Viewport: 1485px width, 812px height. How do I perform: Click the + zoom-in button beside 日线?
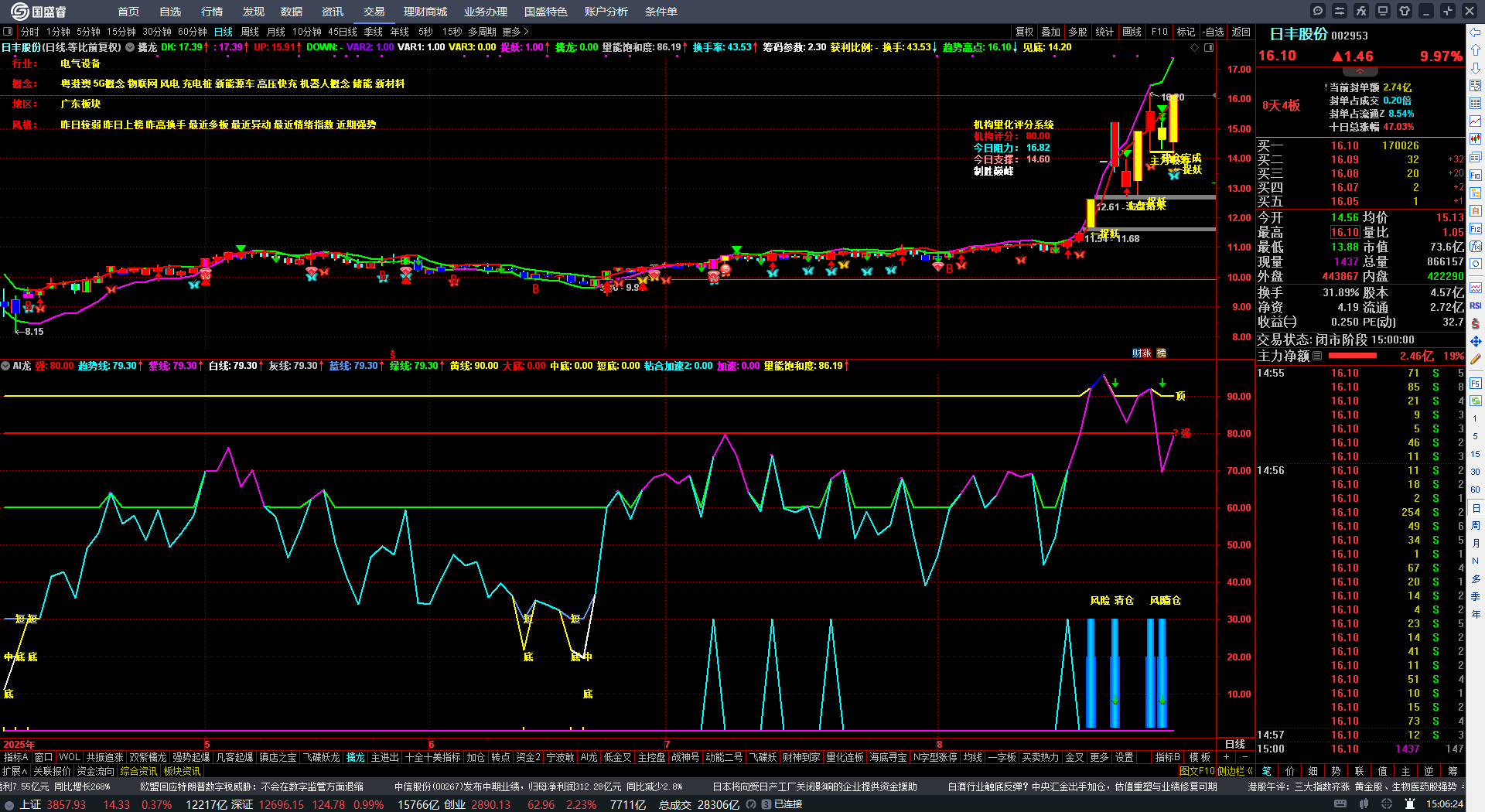tap(1226, 757)
